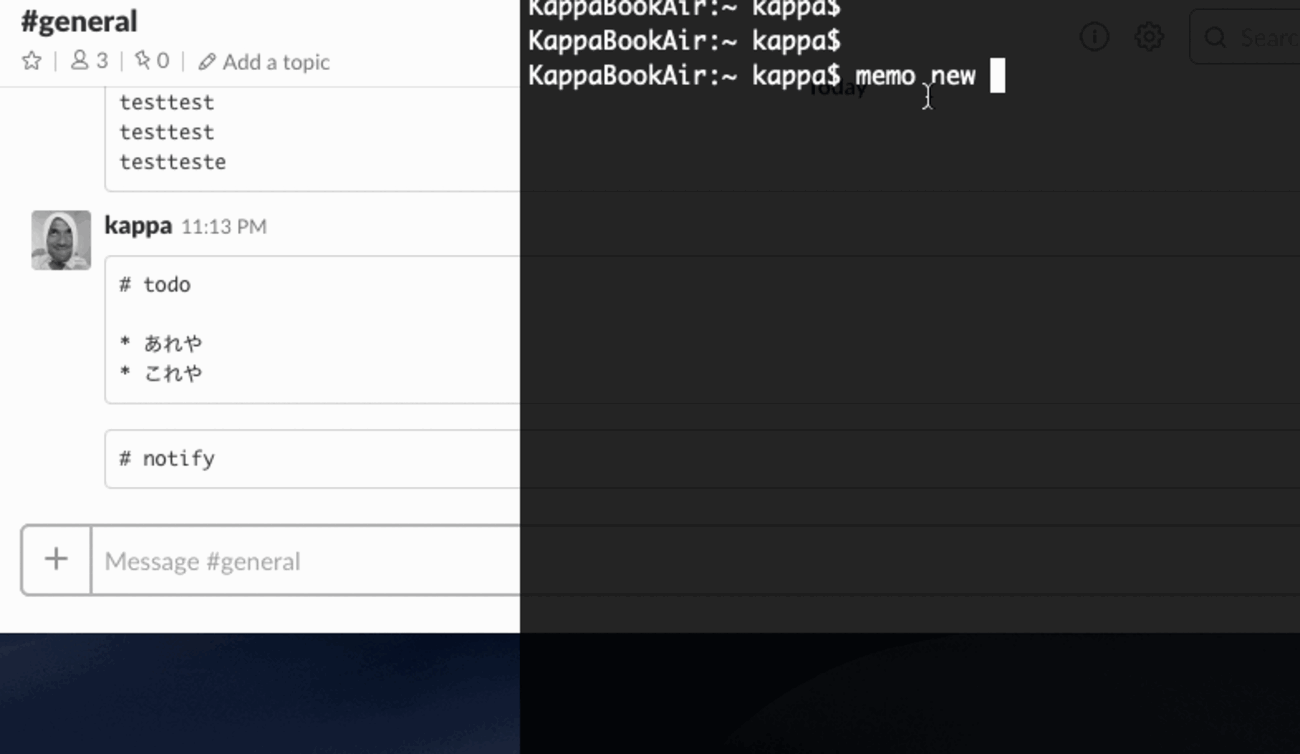The image size is (1300, 754).
Task: Click the Slack search field
Action: click(x=1245, y=37)
